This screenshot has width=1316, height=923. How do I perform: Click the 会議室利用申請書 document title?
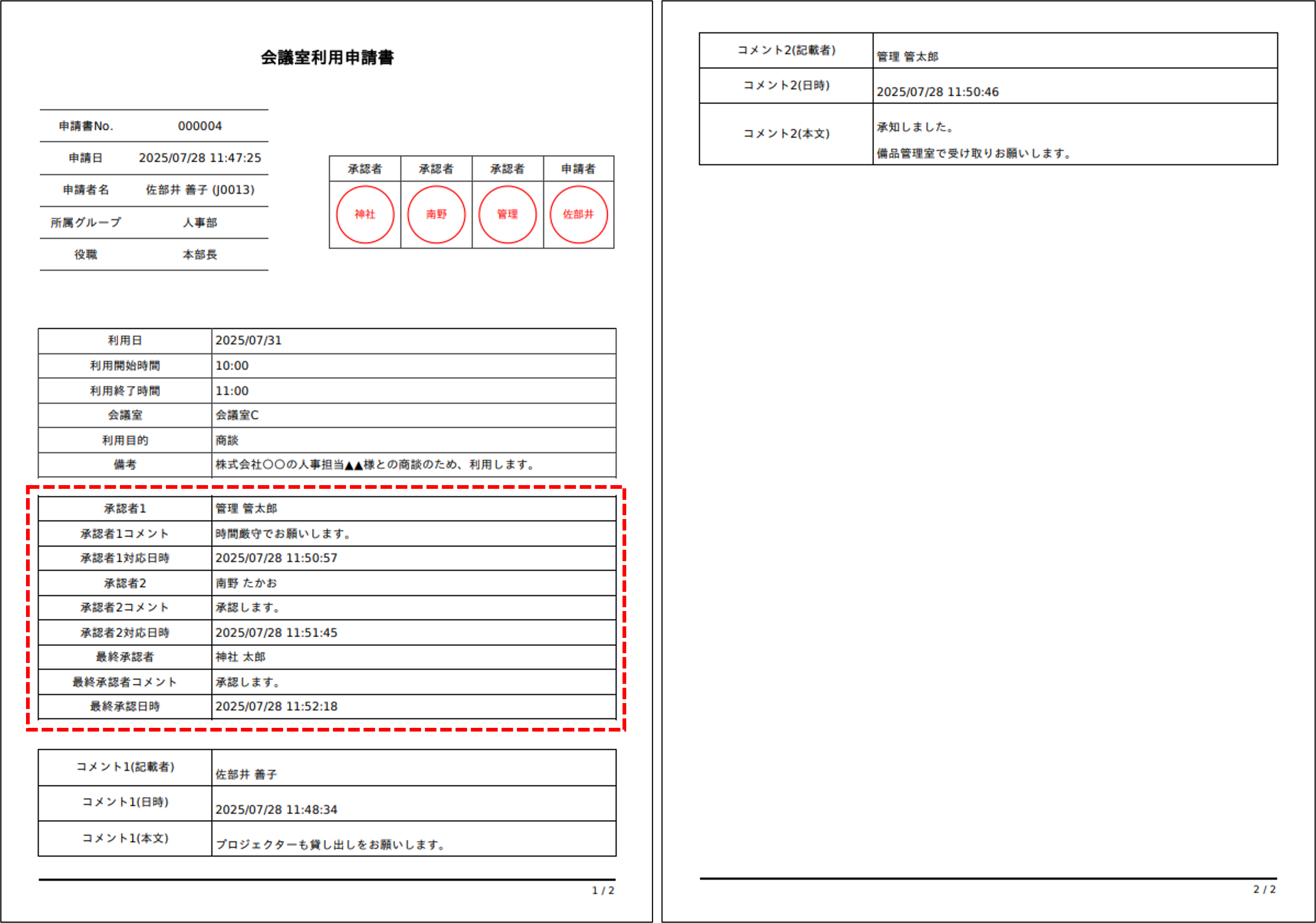click(x=327, y=57)
